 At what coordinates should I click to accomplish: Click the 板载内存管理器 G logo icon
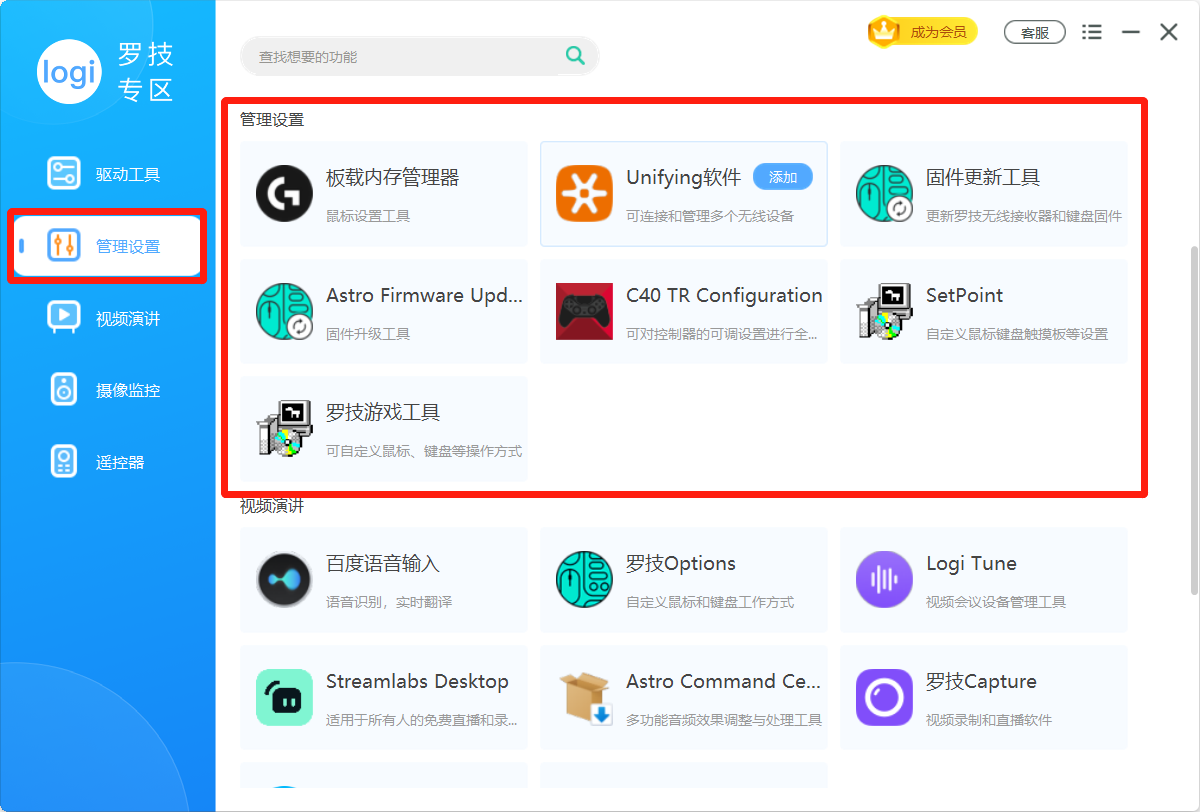(284, 193)
